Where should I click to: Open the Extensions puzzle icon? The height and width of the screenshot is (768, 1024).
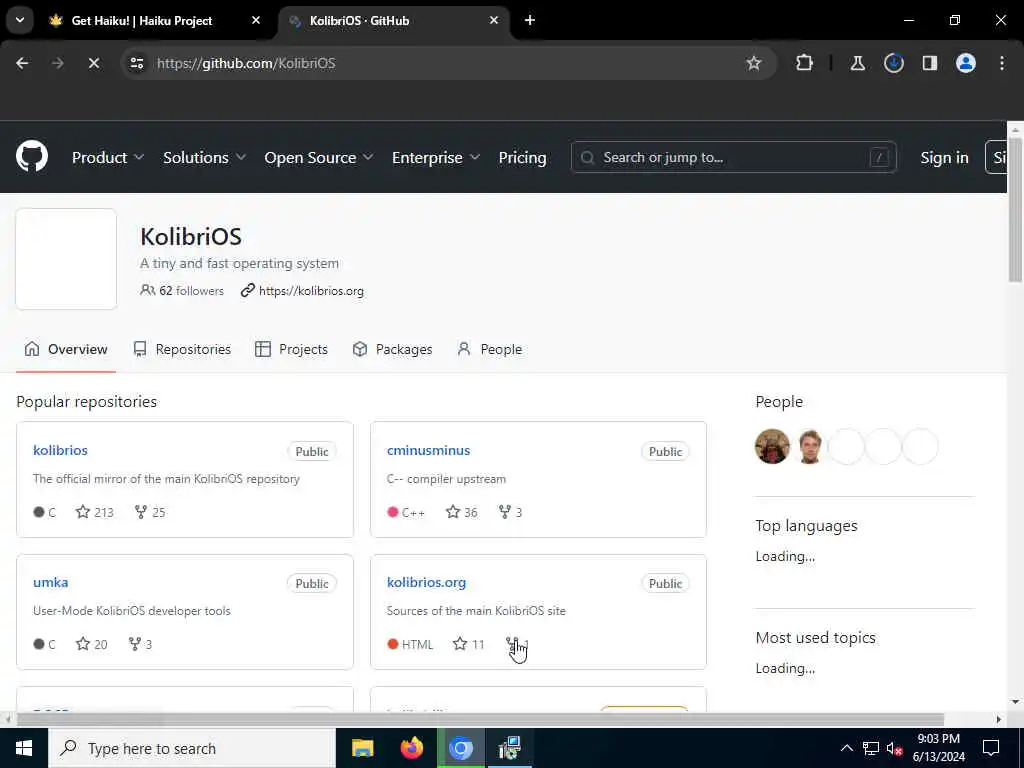pyautogui.click(x=804, y=63)
